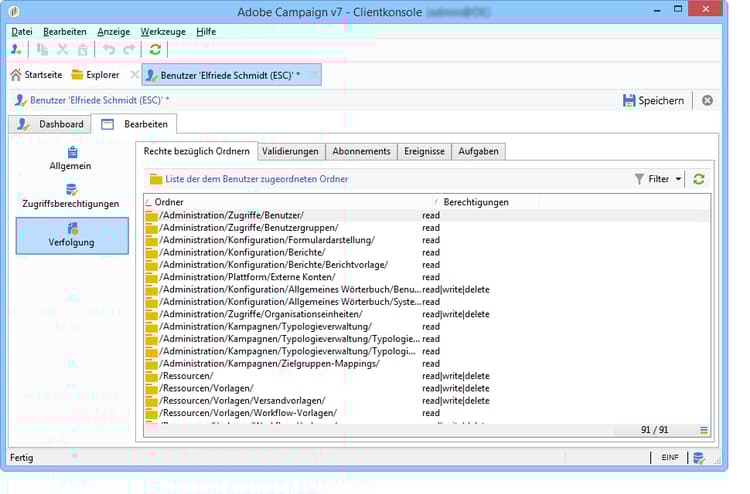
Task: Open the Allgemein section
Action: (71, 159)
